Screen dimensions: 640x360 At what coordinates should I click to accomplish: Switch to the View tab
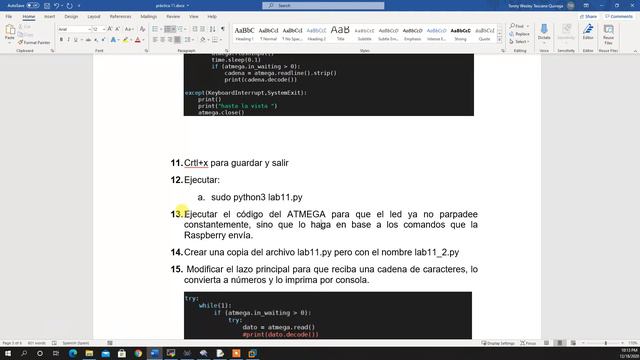(x=193, y=17)
